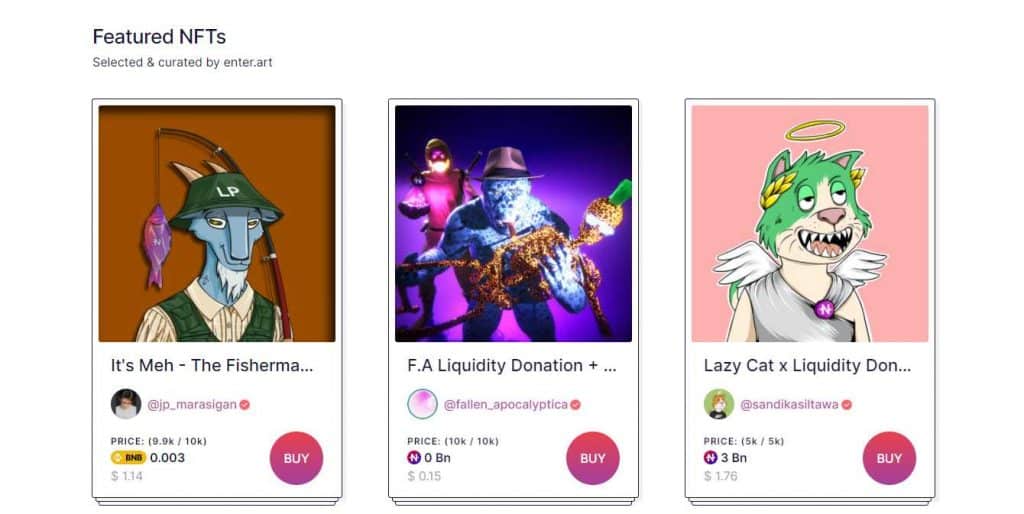Open the It's Meh - The Fisherman title
Screen dimensions: 1024x514
coord(212,366)
